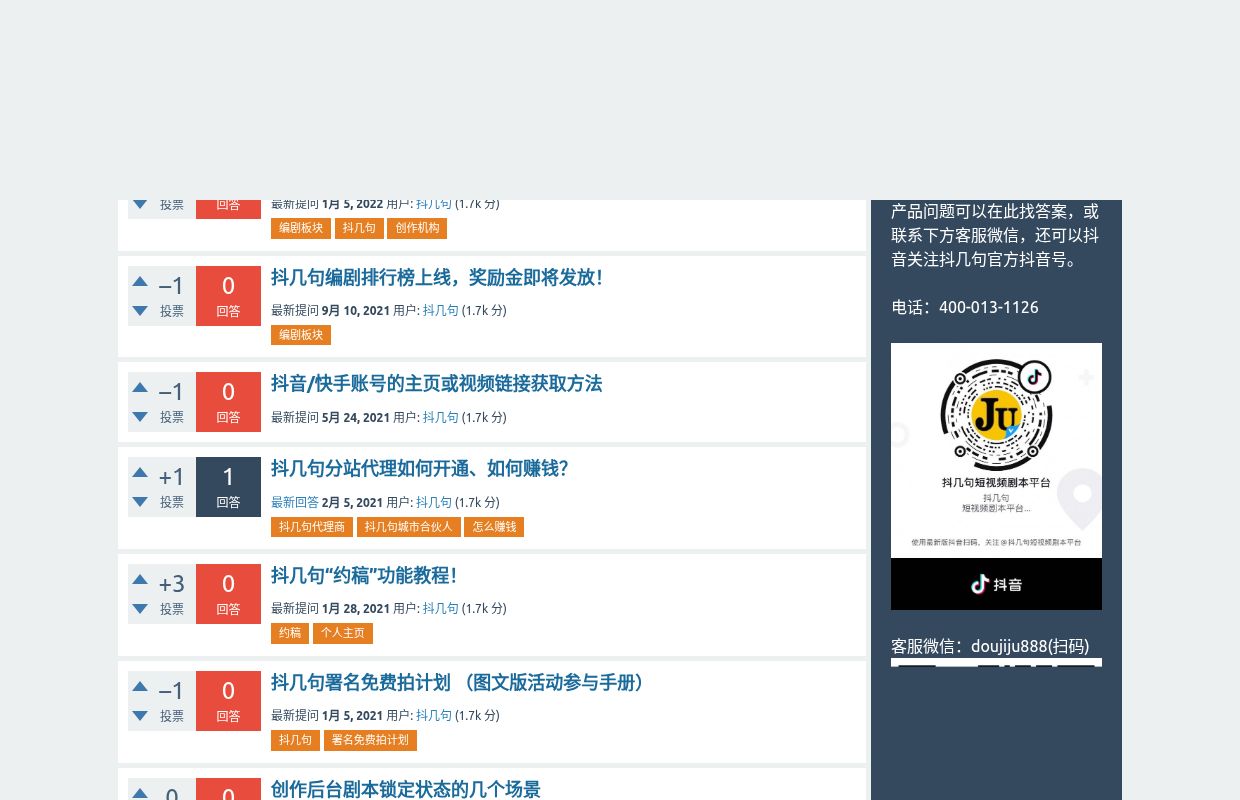Click the +3 vote count text
Screen dimensions: 1240x800
point(172,584)
